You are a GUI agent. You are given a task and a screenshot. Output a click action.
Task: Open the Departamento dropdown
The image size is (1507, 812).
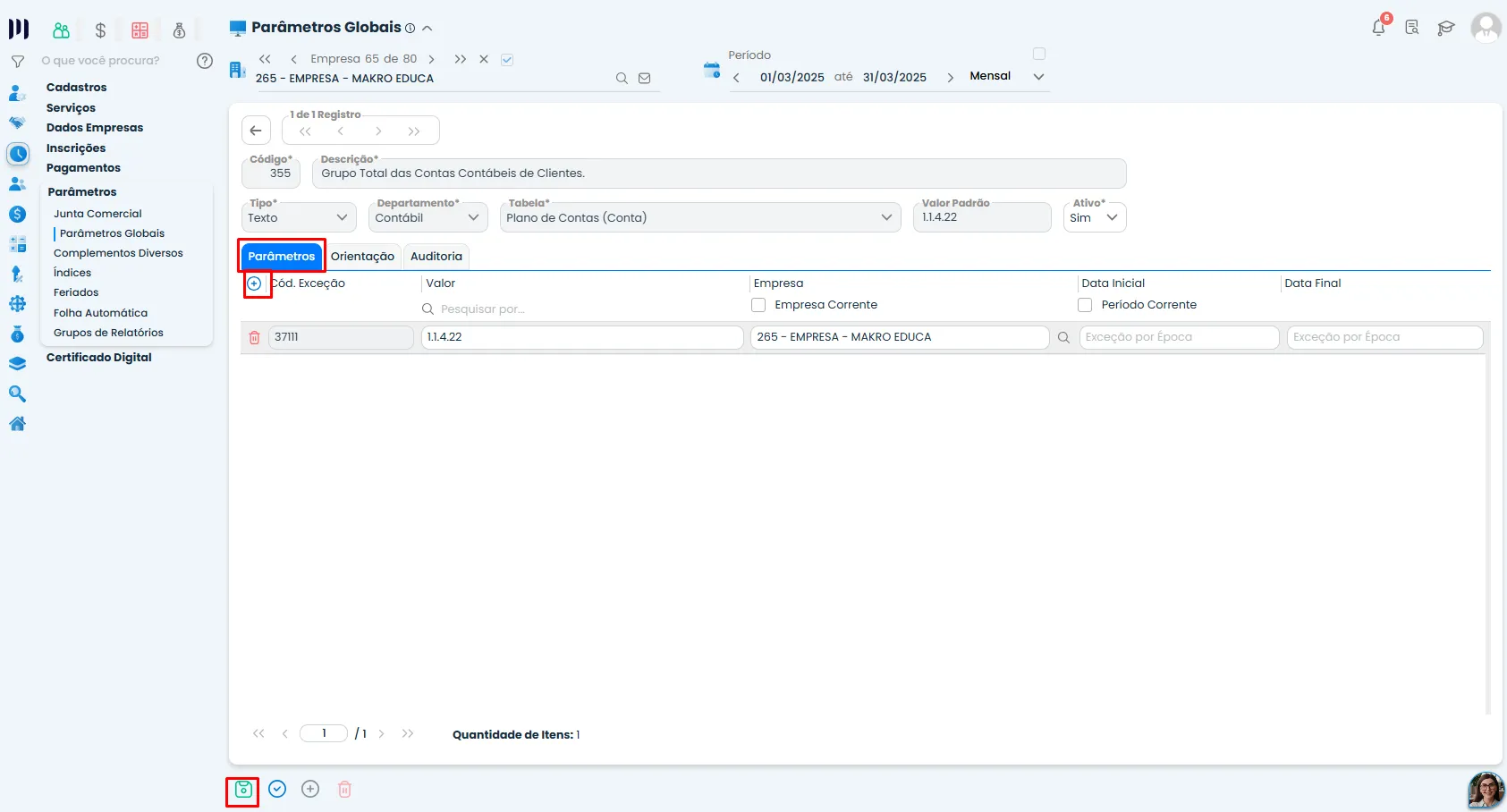tap(428, 217)
